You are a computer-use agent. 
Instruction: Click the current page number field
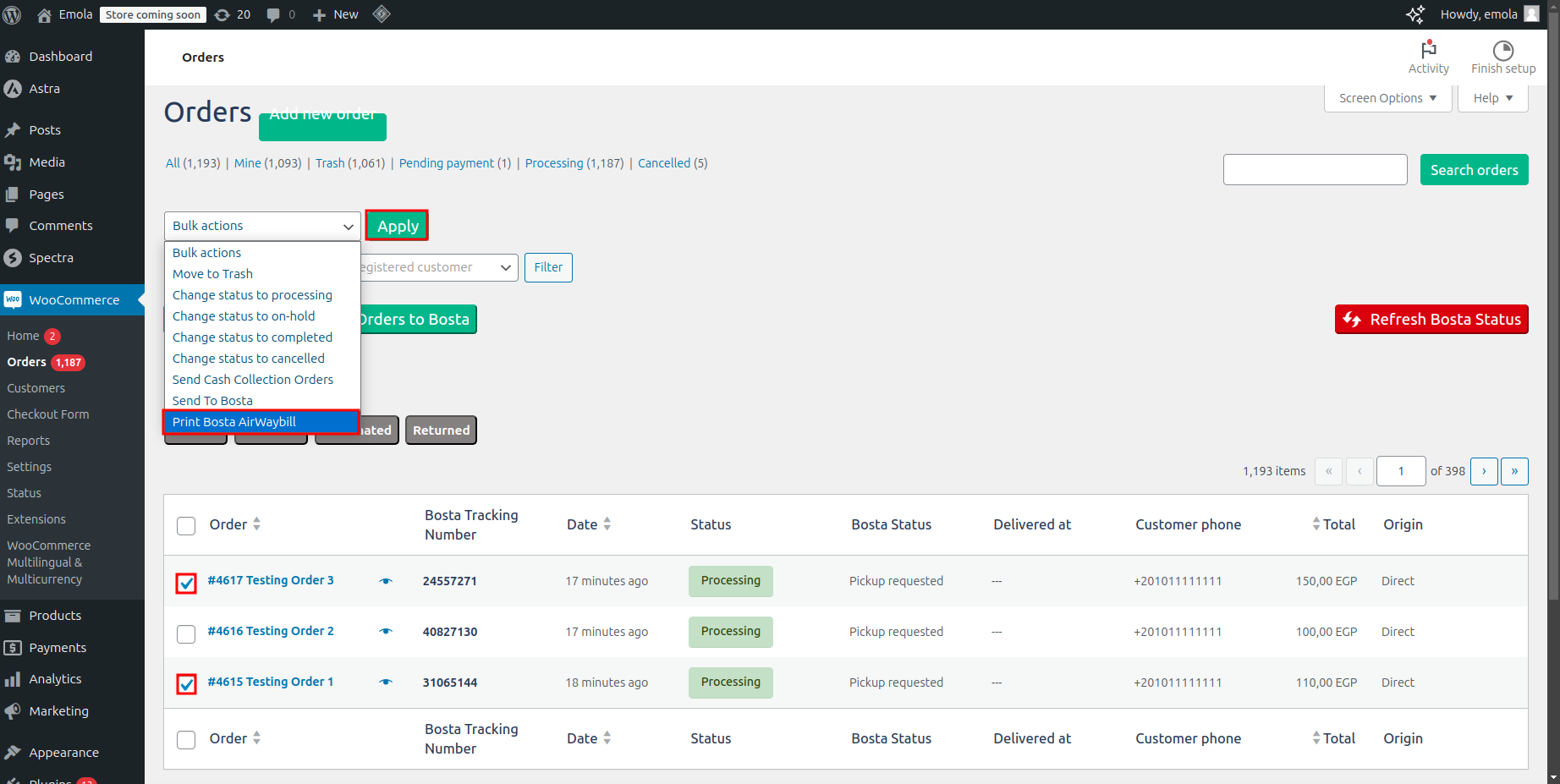[1401, 471]
